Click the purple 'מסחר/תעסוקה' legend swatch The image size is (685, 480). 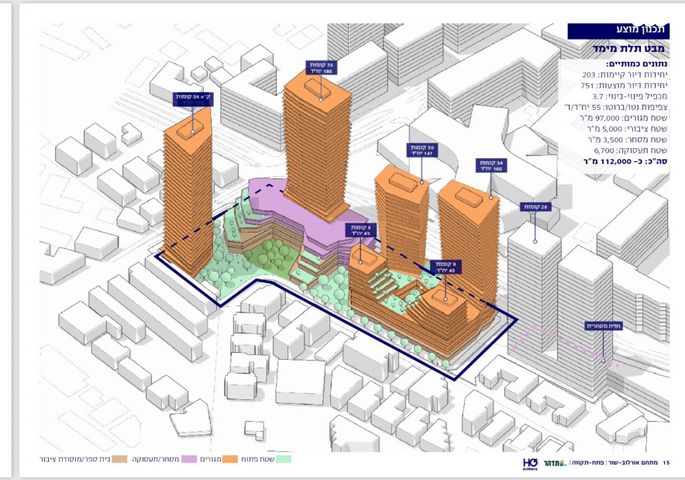click(x=189, y=459)
